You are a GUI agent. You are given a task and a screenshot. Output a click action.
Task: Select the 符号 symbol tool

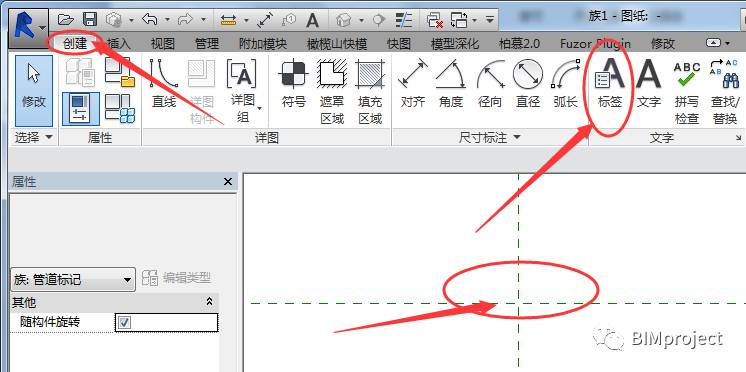click(x=293, y=84)
